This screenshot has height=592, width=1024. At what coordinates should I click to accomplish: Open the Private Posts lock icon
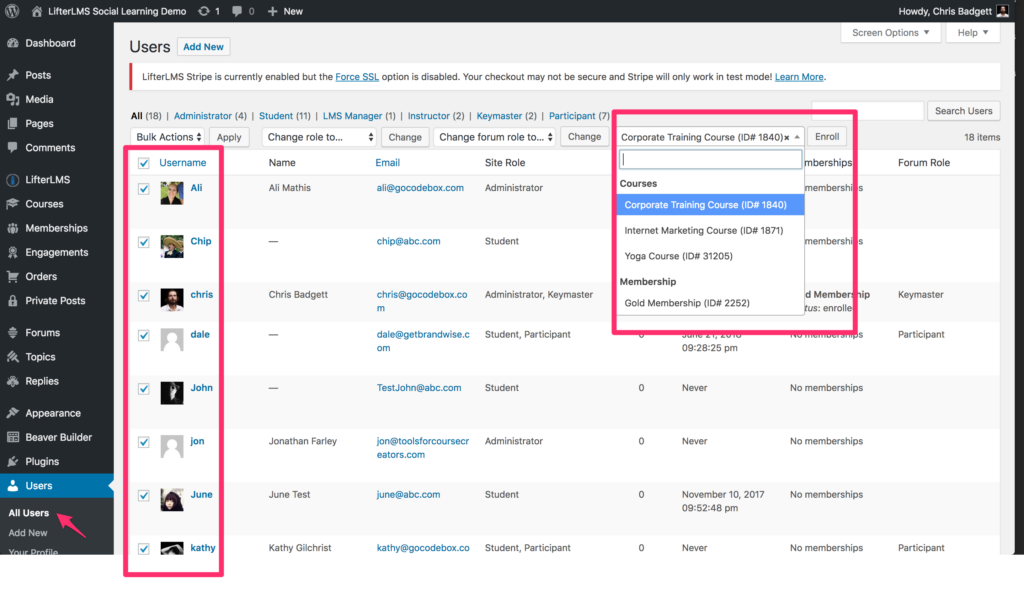point(13,301)
